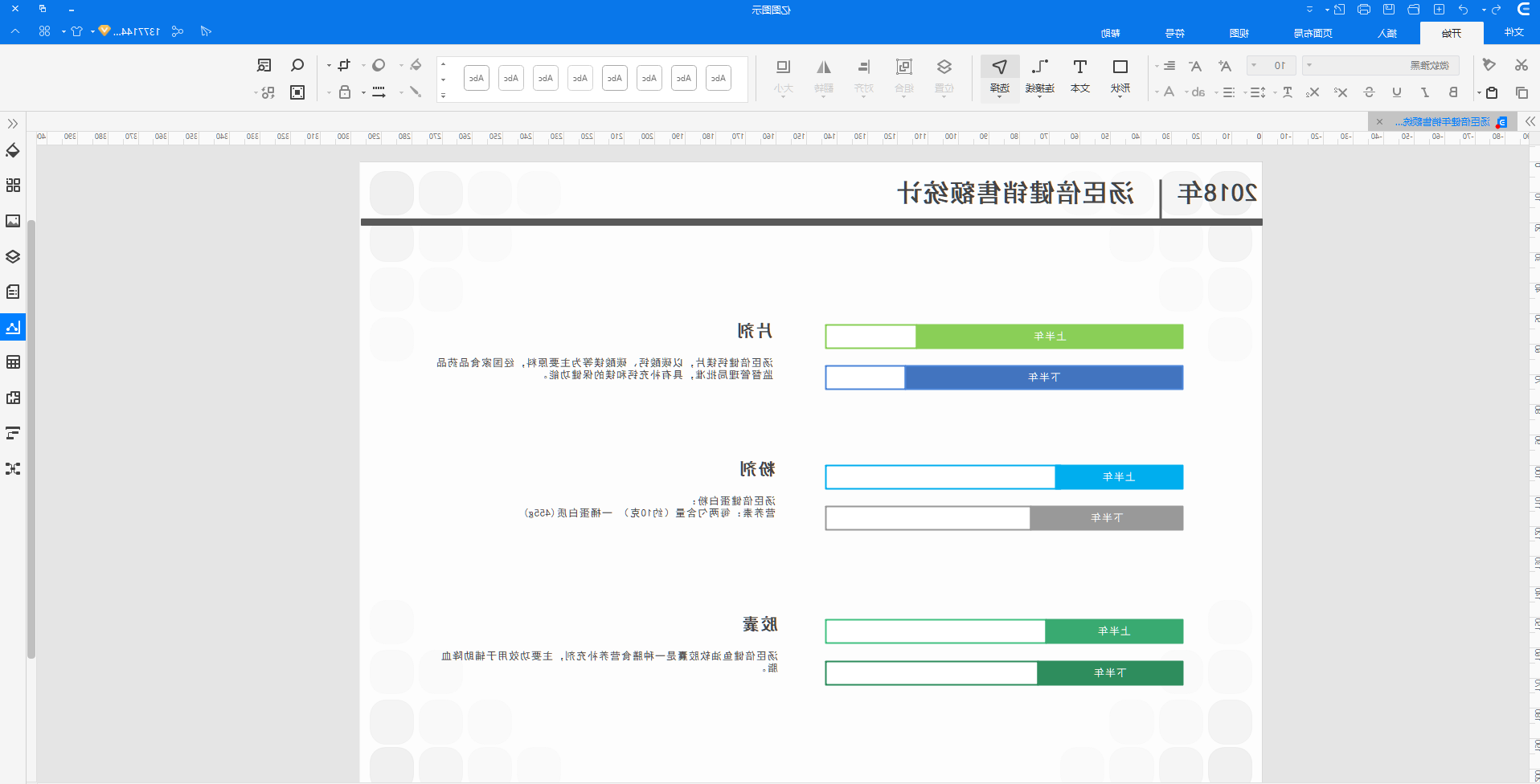Click the line spacing icon
This screenshot has height=784, width=1540.
pyautogui.click(x=1258, y=92)
